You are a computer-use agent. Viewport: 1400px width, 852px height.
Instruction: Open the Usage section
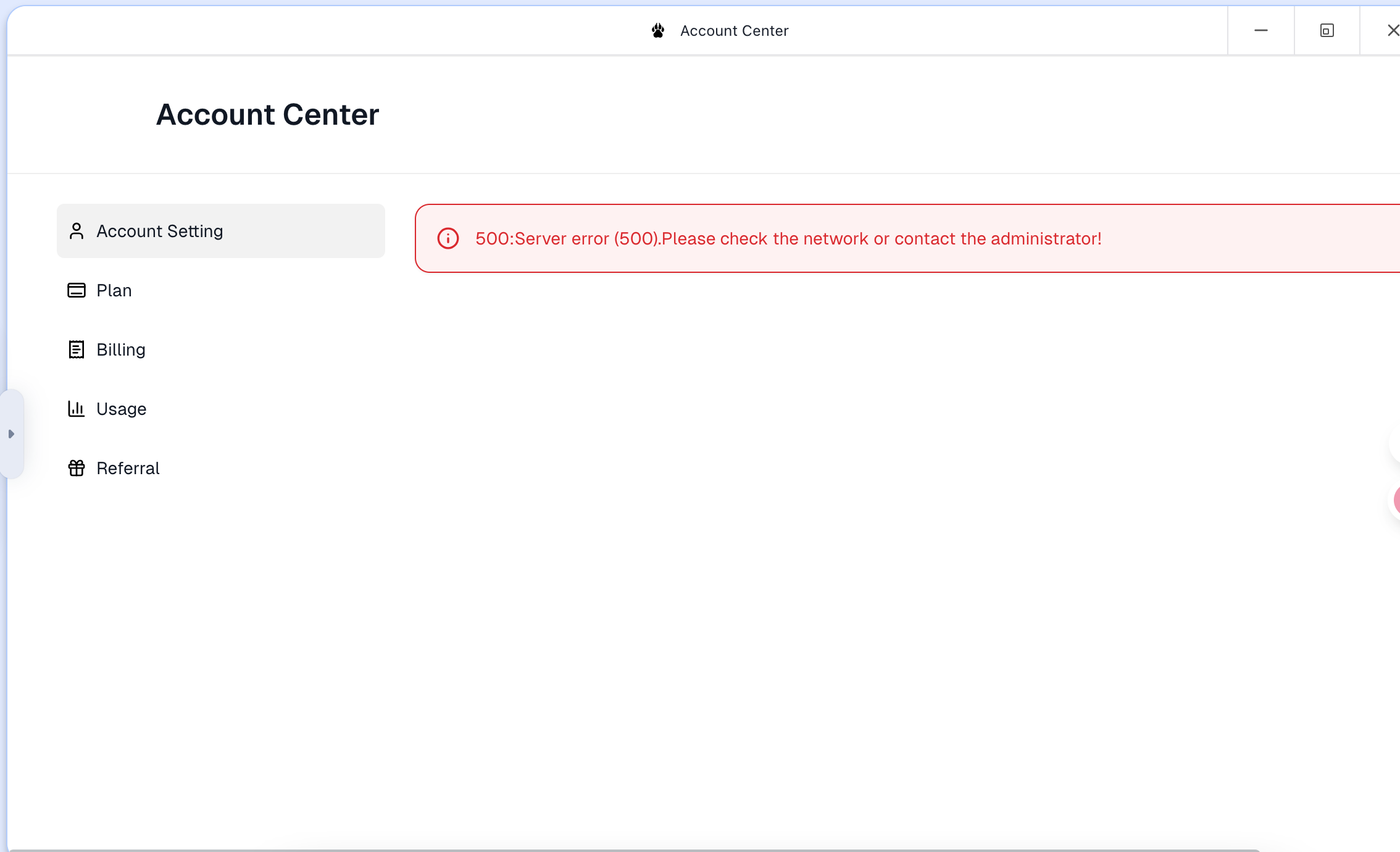[122, 409]
